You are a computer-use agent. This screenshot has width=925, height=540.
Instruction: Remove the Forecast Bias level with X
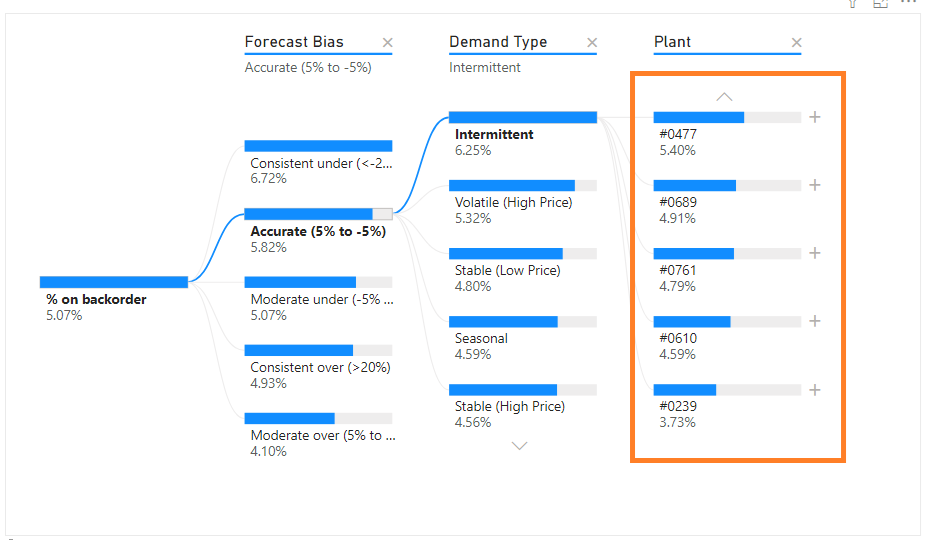pos(388,43)
